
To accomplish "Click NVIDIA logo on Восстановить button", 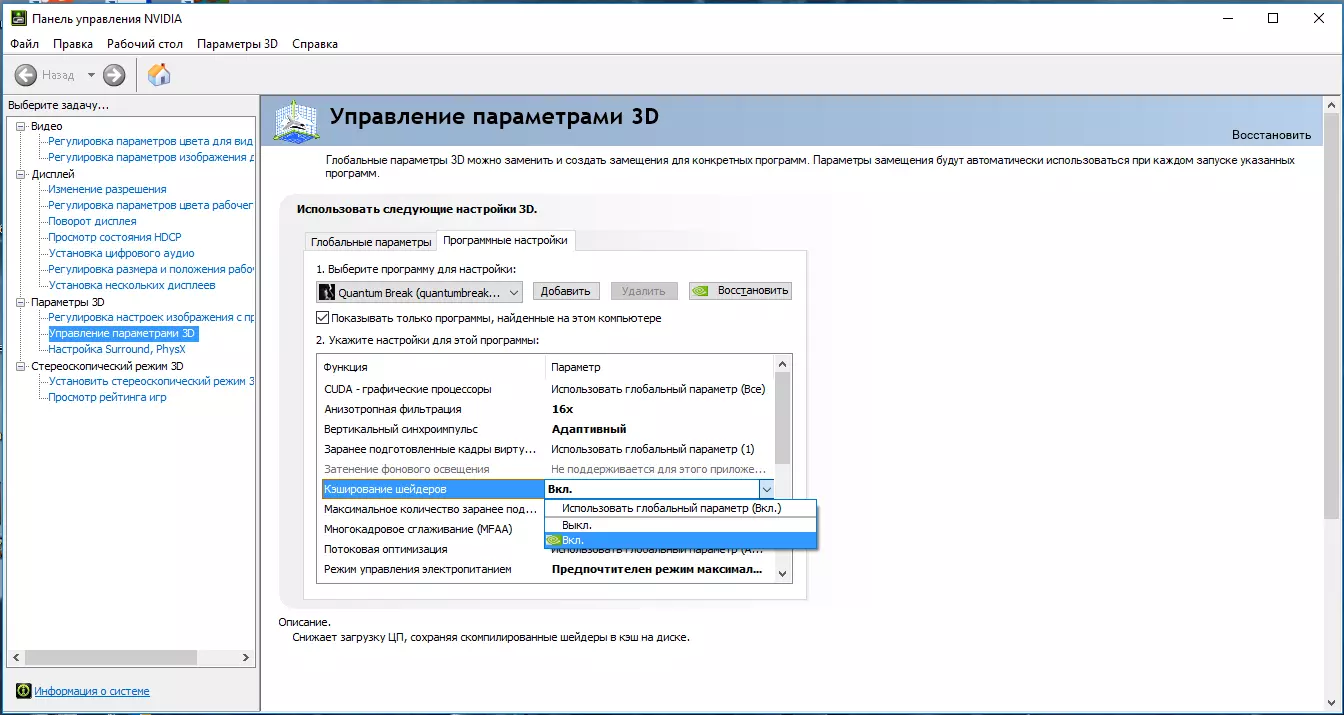I will tap(702, 291).
